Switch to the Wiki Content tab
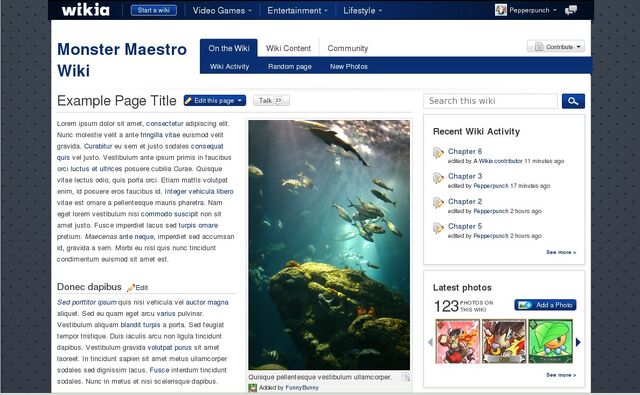Screen dimensions: 640x395 [x=288, y=48]
